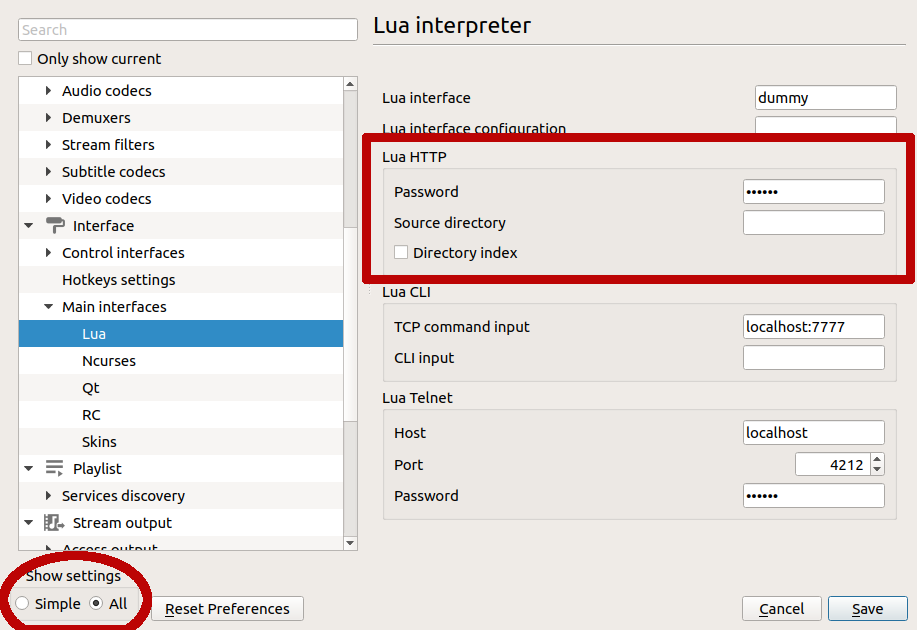Image resolution: width=917 pixels, height=630 pixels.
Task: Select the All settings radio button
Action: tap(97, 604)
